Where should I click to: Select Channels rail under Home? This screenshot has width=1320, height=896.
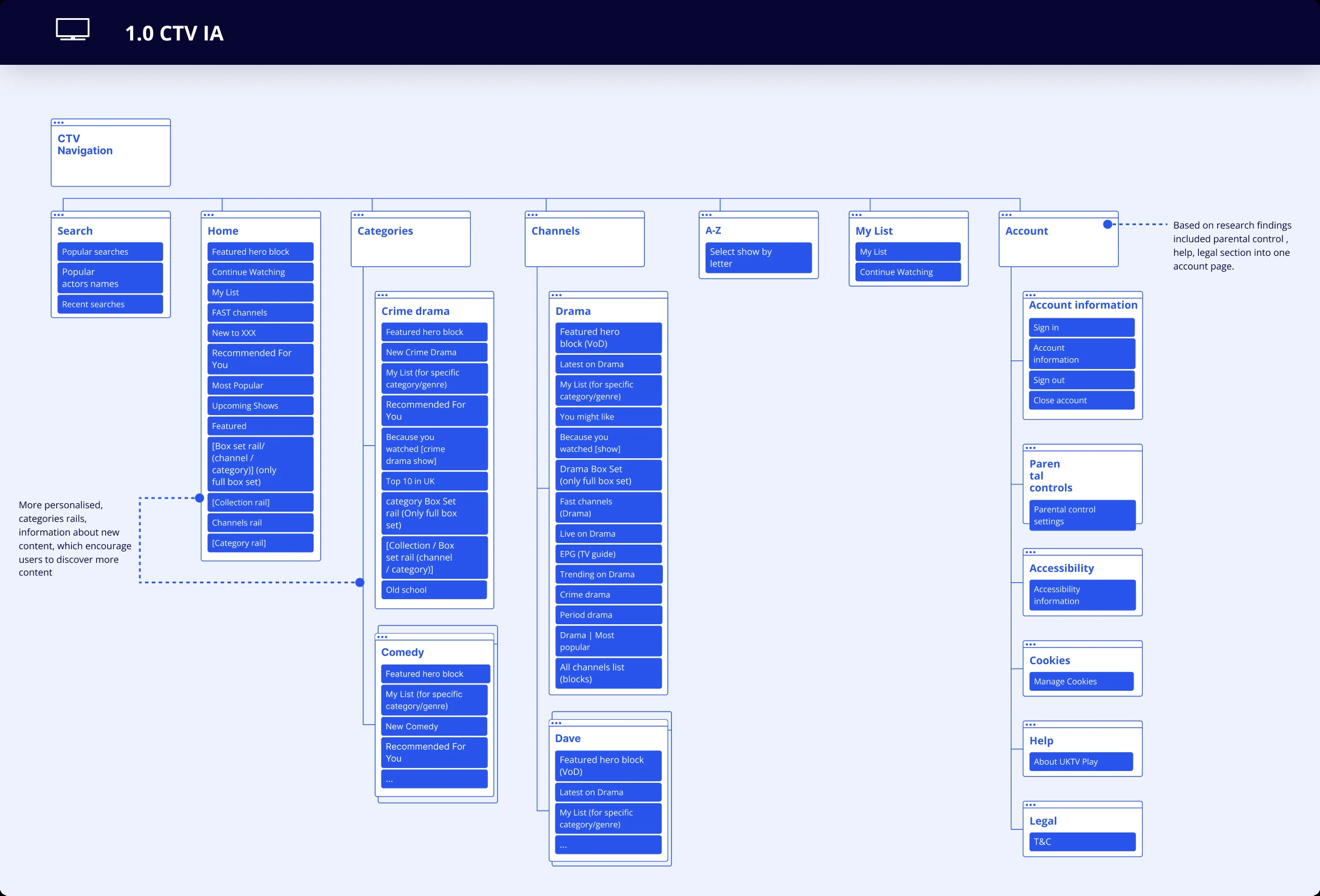260,522
